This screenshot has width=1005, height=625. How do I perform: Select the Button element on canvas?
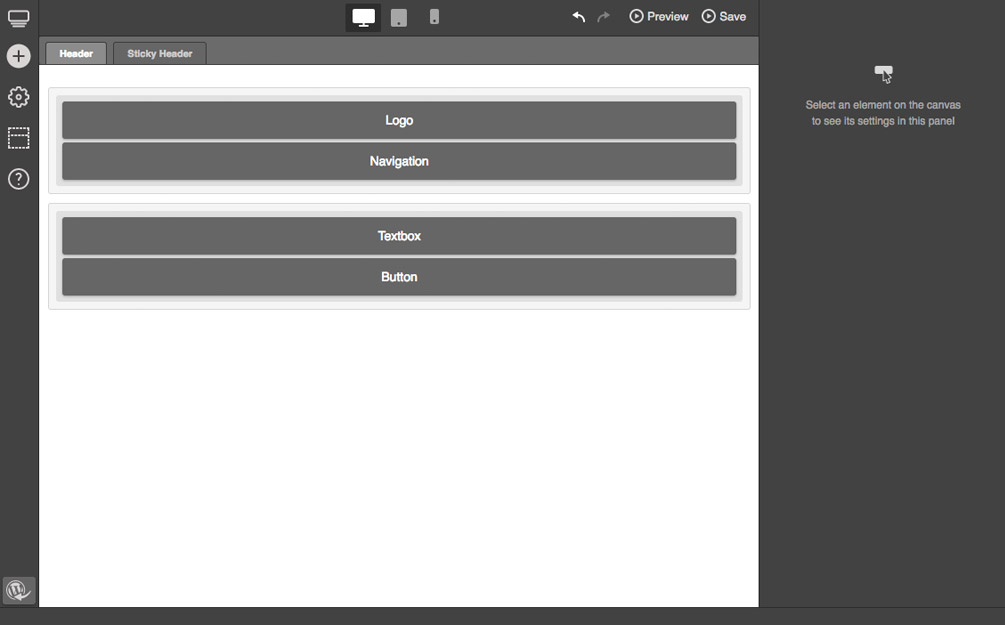point(399,277)
